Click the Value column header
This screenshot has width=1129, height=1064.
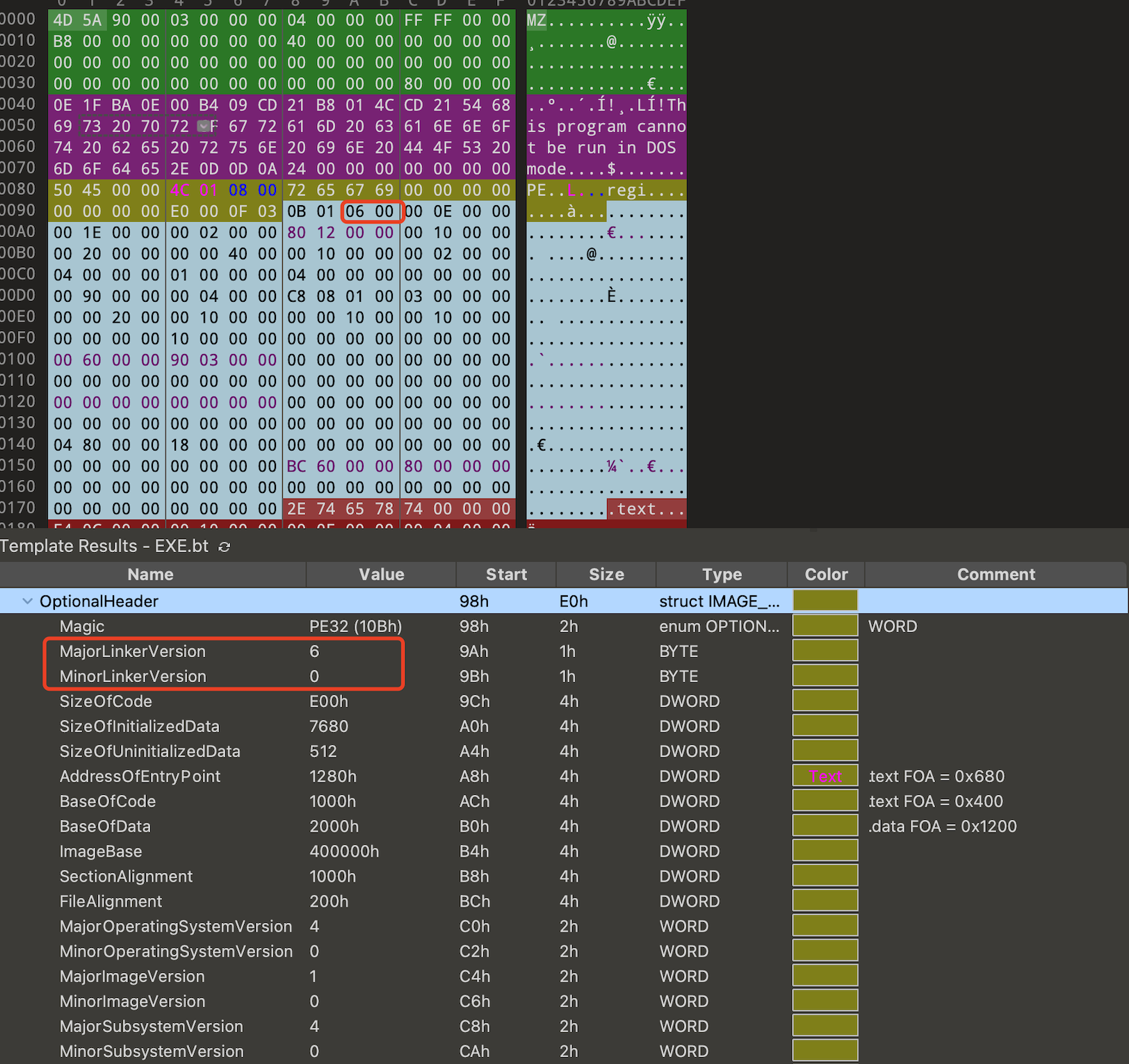point(381,574)
